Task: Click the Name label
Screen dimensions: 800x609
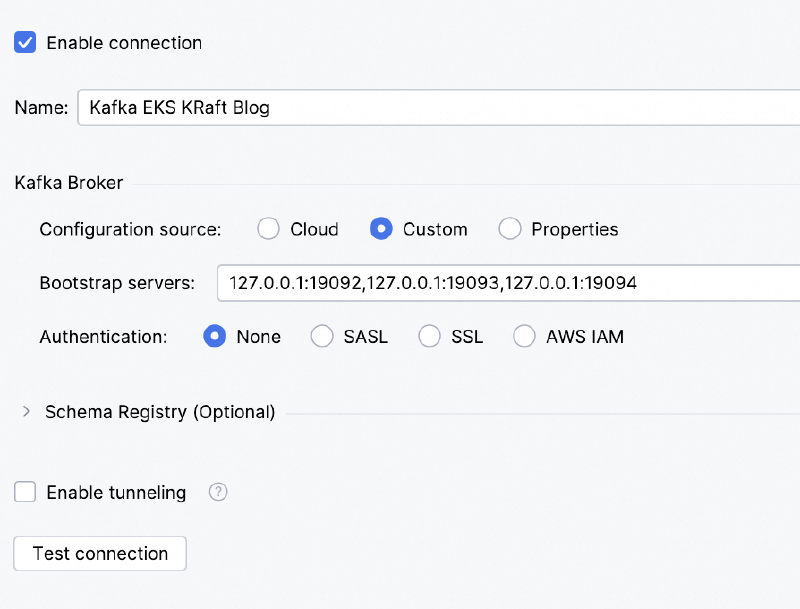Action: [40, 108]
